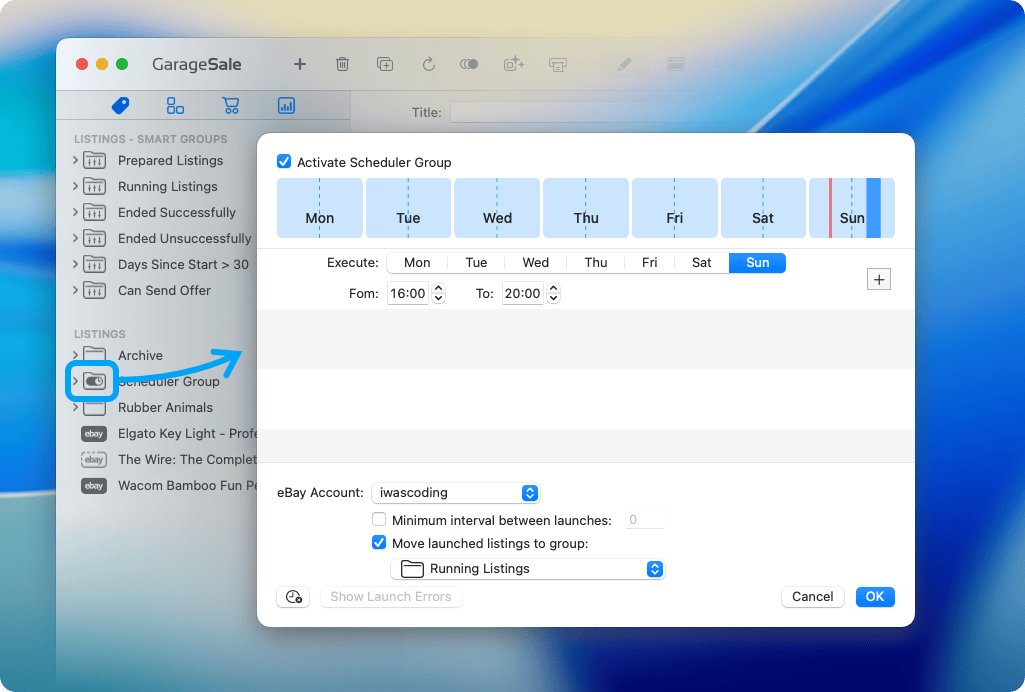Expand the Prepared Listings group

coord(75,160)
